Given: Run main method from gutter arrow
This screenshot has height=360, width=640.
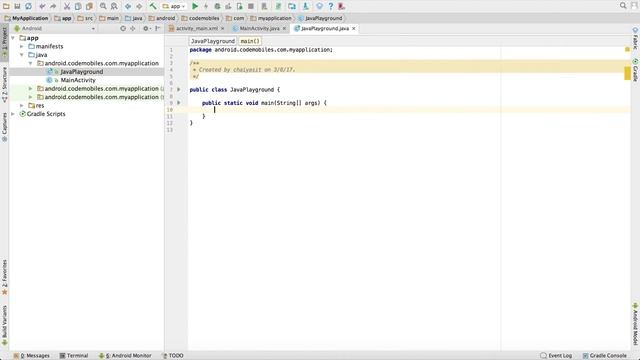Looking at the screenshot, I should pyautogui.click(x=179, y=103).
